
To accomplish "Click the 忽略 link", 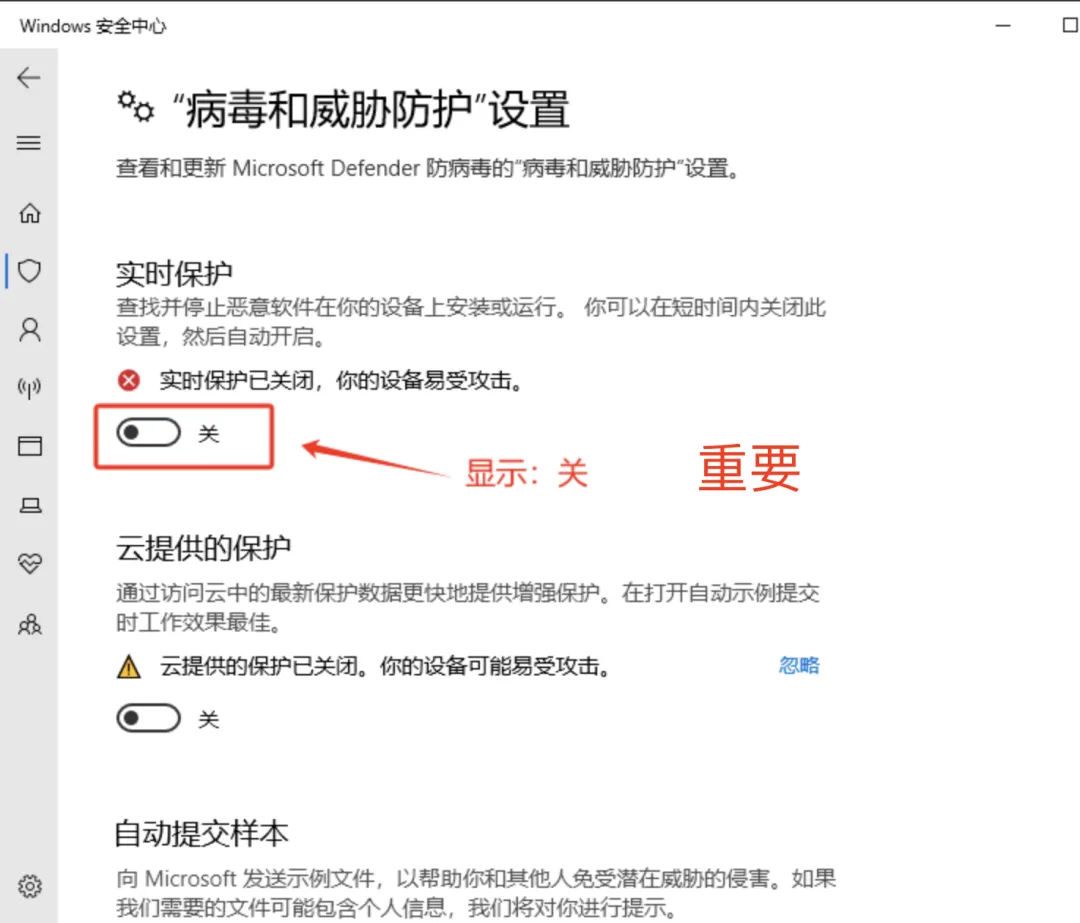I will [799, 665].
